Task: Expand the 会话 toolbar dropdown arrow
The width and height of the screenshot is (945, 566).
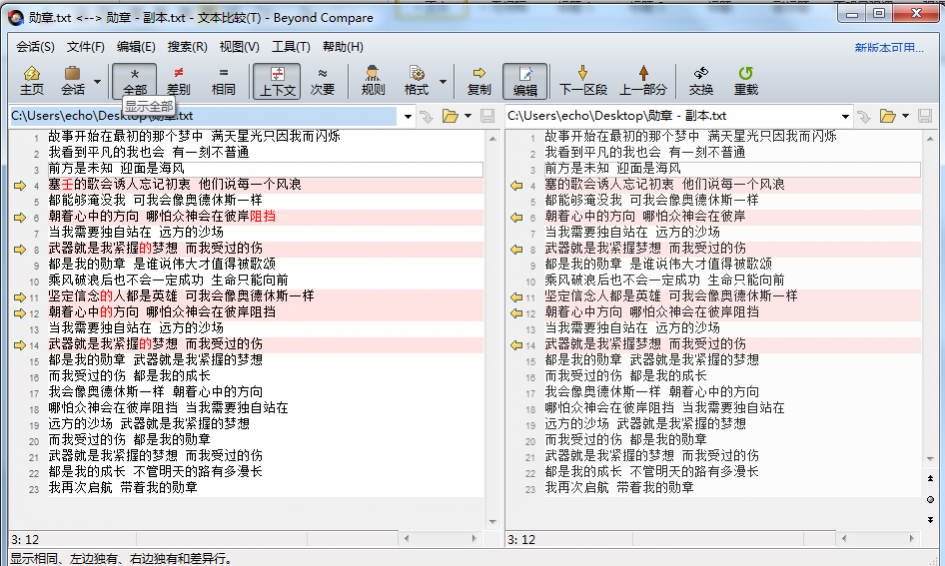Action: [97, 81]
